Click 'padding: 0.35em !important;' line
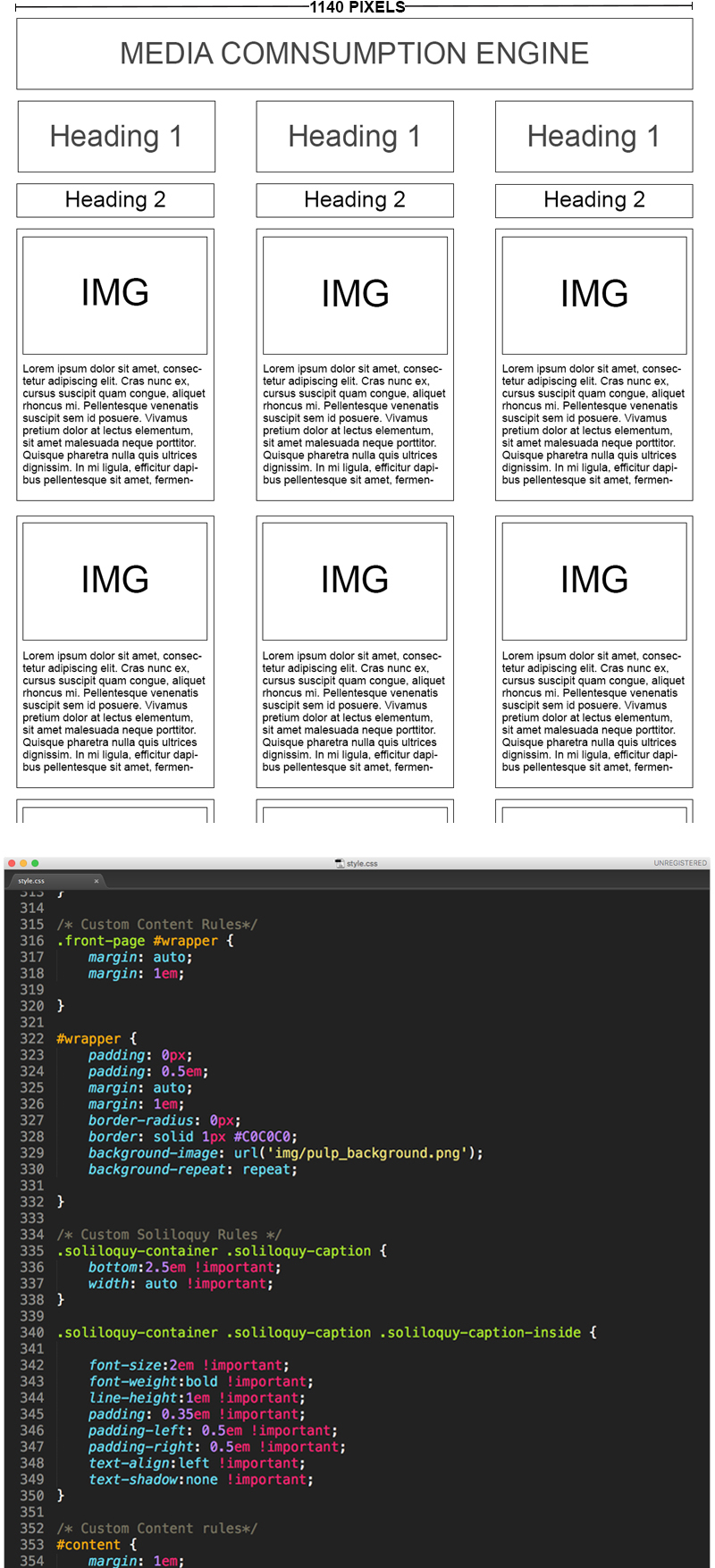Image resolution: width=715 pixels, height=1568 pixels. tap(197, 1413)
